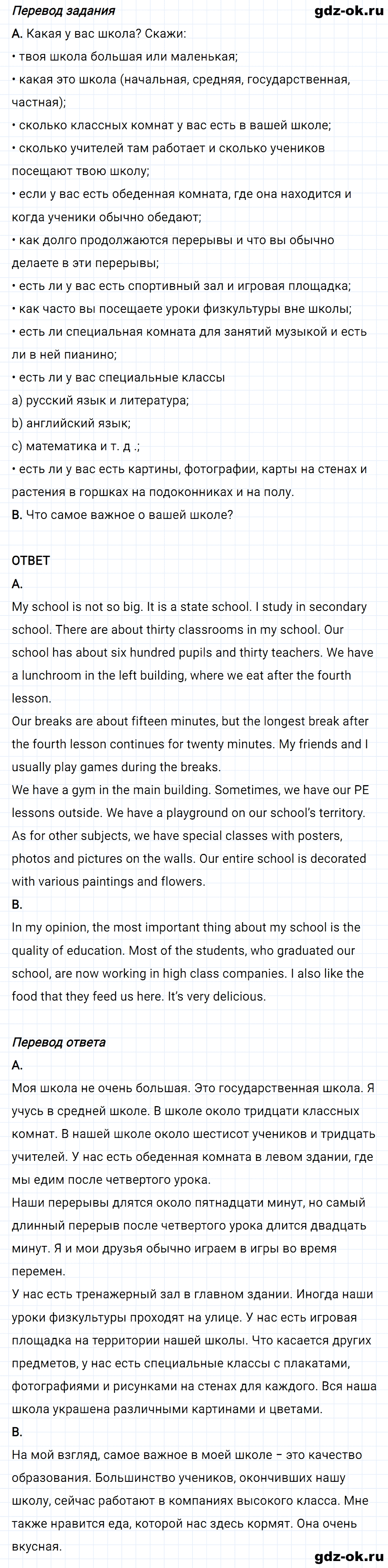Viewport: 388px width, 1568px height.
Task: Click the bullet about 'спортивный зал и игровая площадка'
Action: pos(181,286)
